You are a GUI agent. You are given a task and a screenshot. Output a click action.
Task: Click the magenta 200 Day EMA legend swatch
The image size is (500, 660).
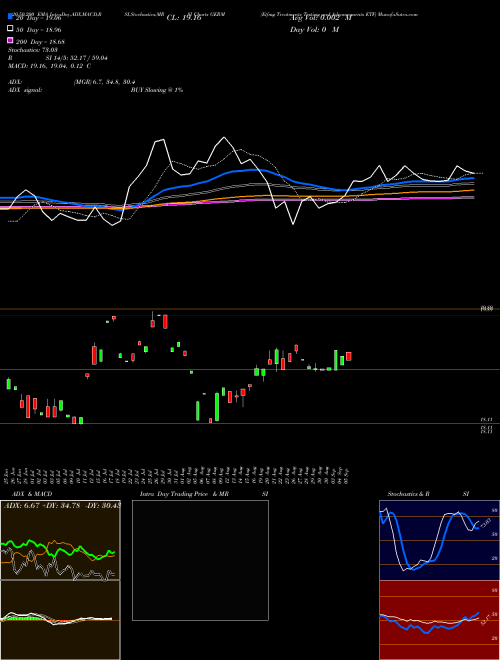pos(10,40)
